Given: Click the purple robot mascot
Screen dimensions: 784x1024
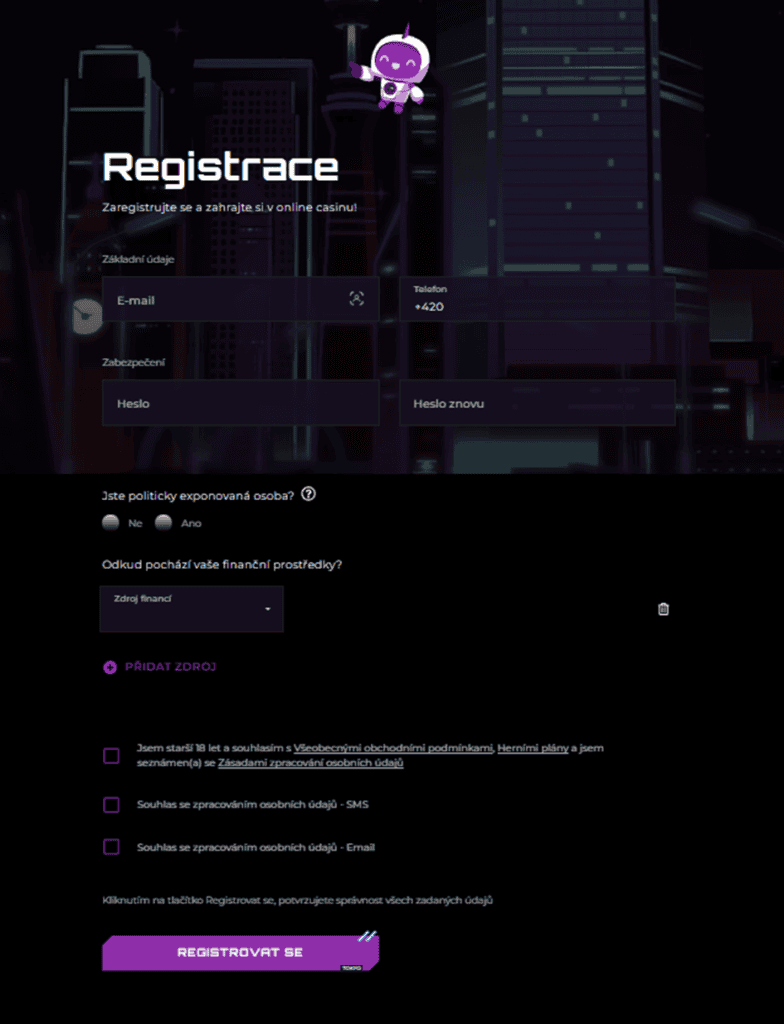Looking at the screenshot, I should point(393,69).
